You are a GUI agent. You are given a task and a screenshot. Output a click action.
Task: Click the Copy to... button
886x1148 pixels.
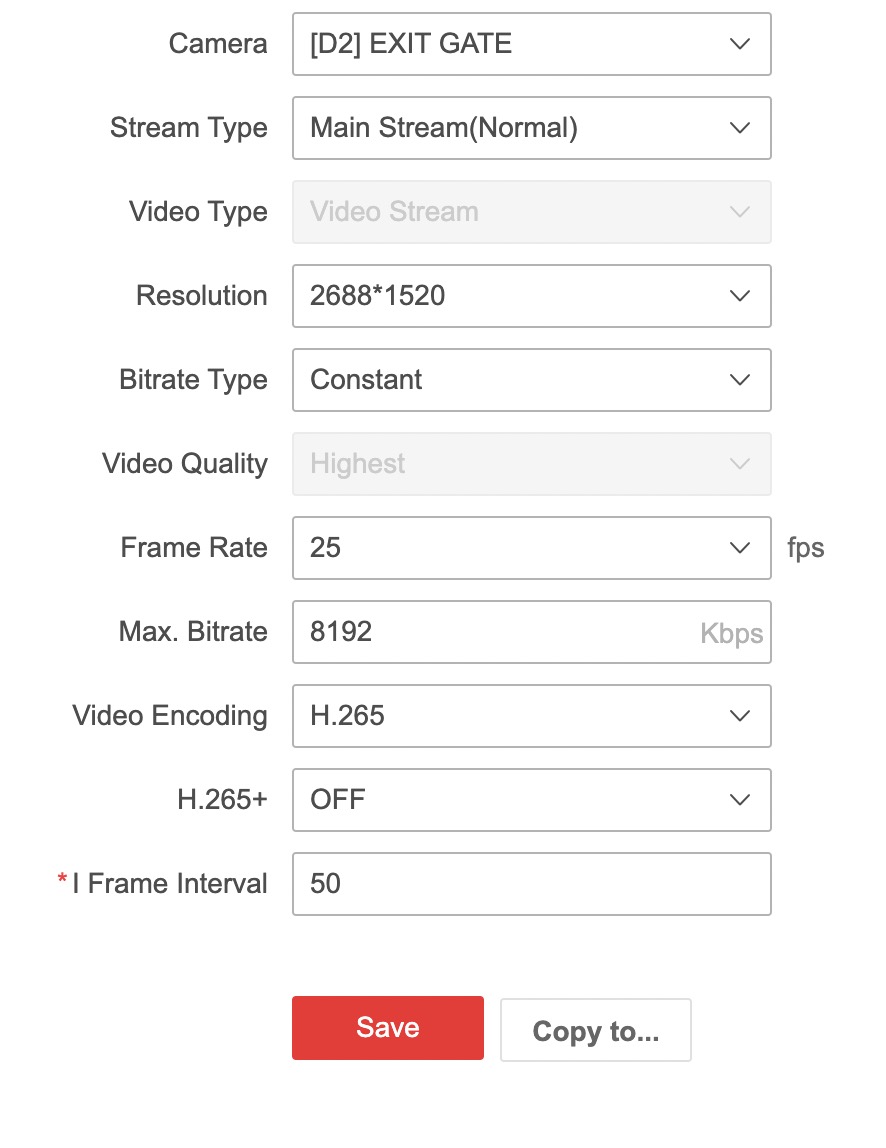click(595, 1029)
